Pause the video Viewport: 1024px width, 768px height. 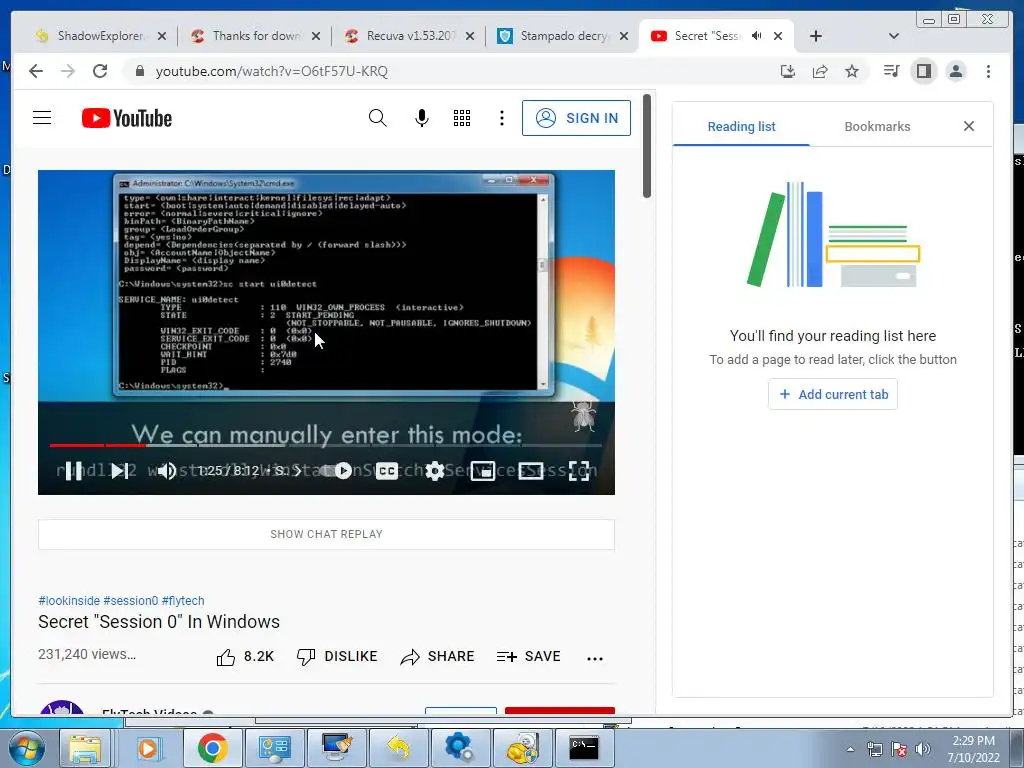click(x=73, y=471)
